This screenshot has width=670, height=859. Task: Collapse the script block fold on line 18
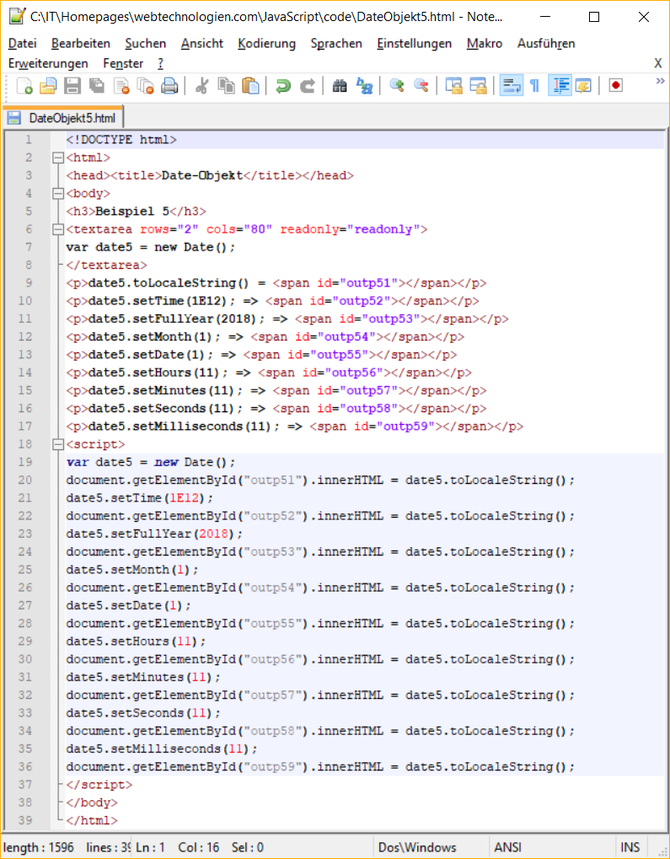pyautogui.click(x=58, y=444)
